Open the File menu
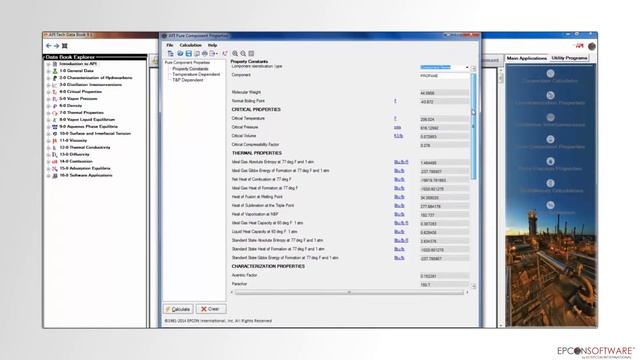This screenshot has width=640, height=360. click(170, 45)
